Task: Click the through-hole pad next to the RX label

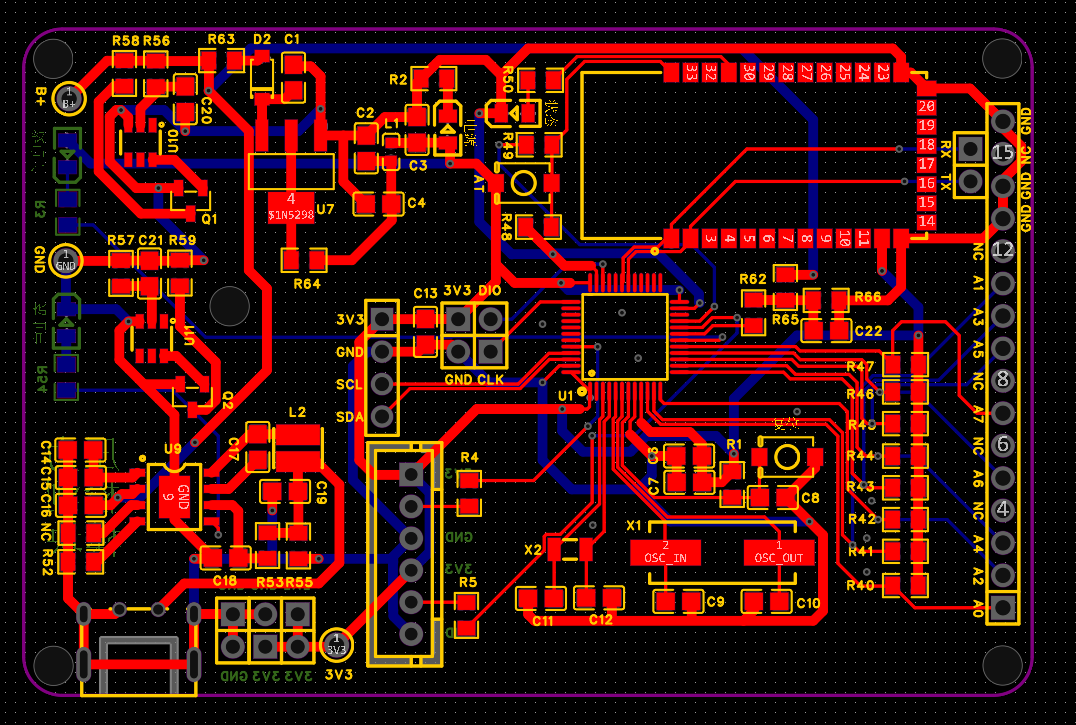Action: click(970, 148)
